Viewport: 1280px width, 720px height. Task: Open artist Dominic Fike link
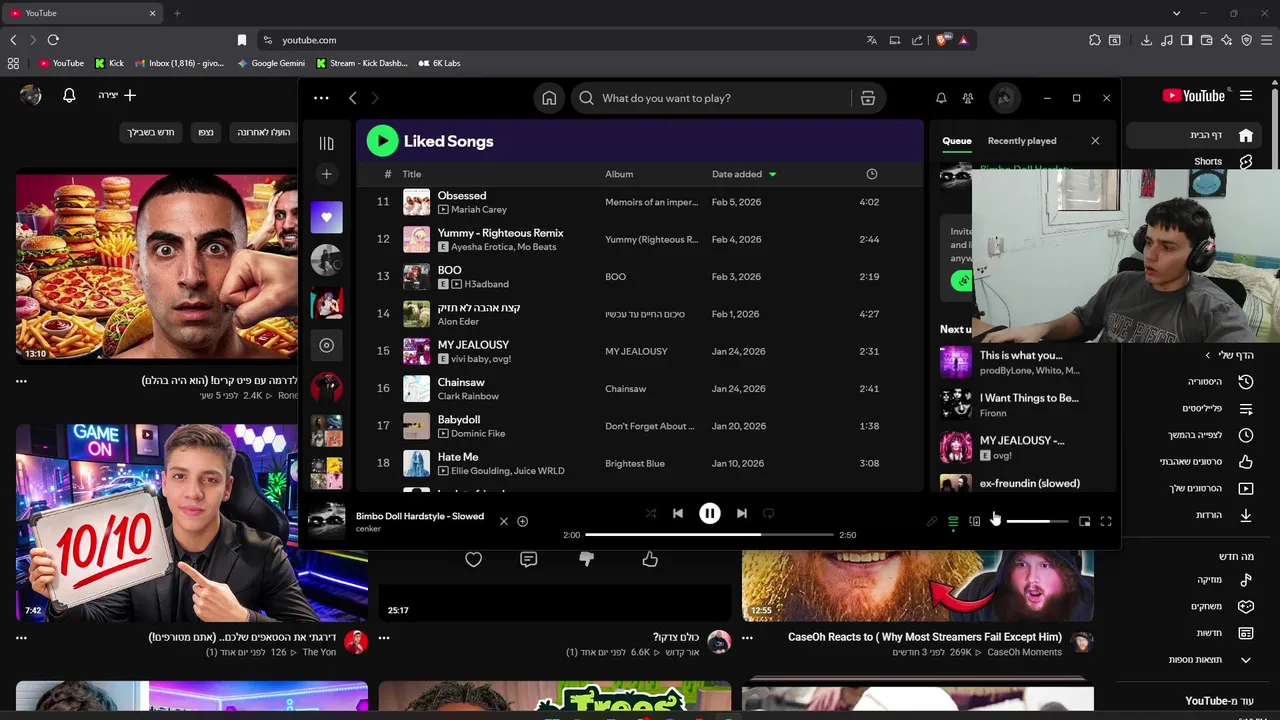click(x=478, y=433)
